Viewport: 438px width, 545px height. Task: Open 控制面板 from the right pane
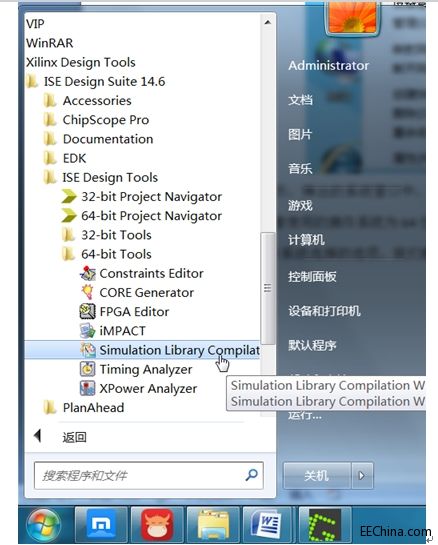(312, 277)
